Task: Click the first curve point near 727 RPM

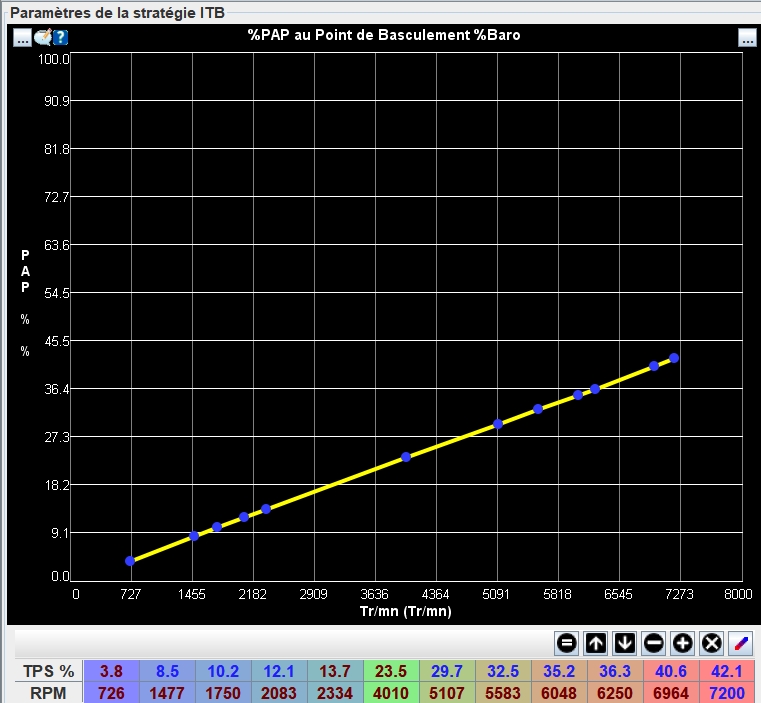Action: click(x=130, y=561)
